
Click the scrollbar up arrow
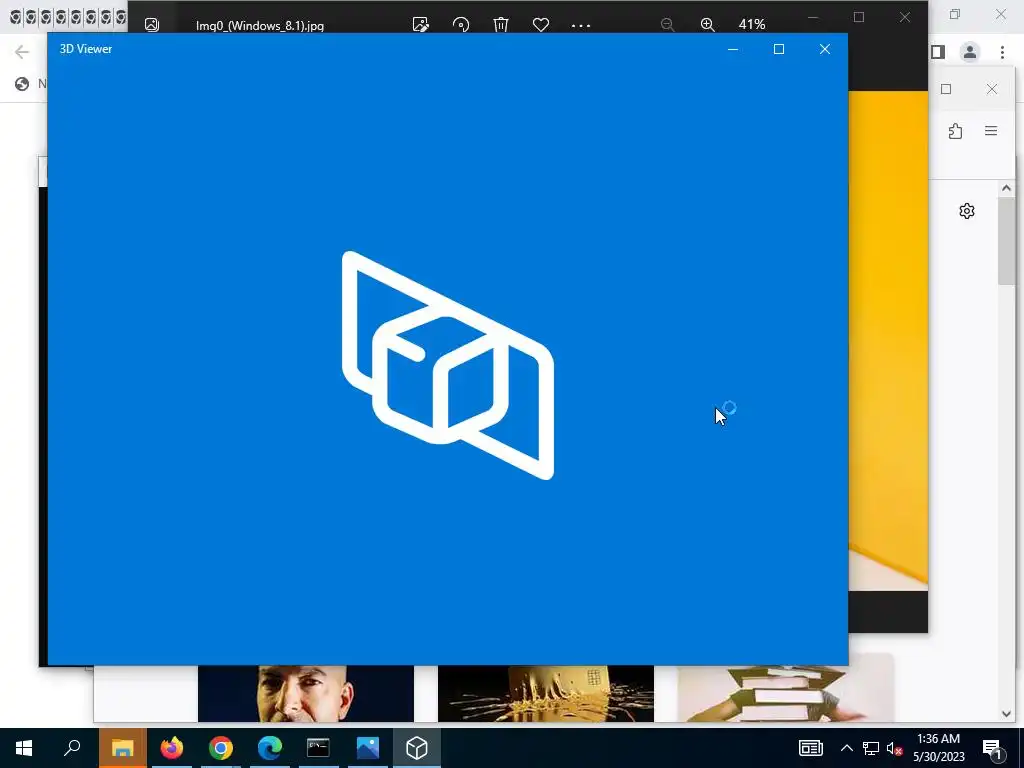[x=1006, y=189]
